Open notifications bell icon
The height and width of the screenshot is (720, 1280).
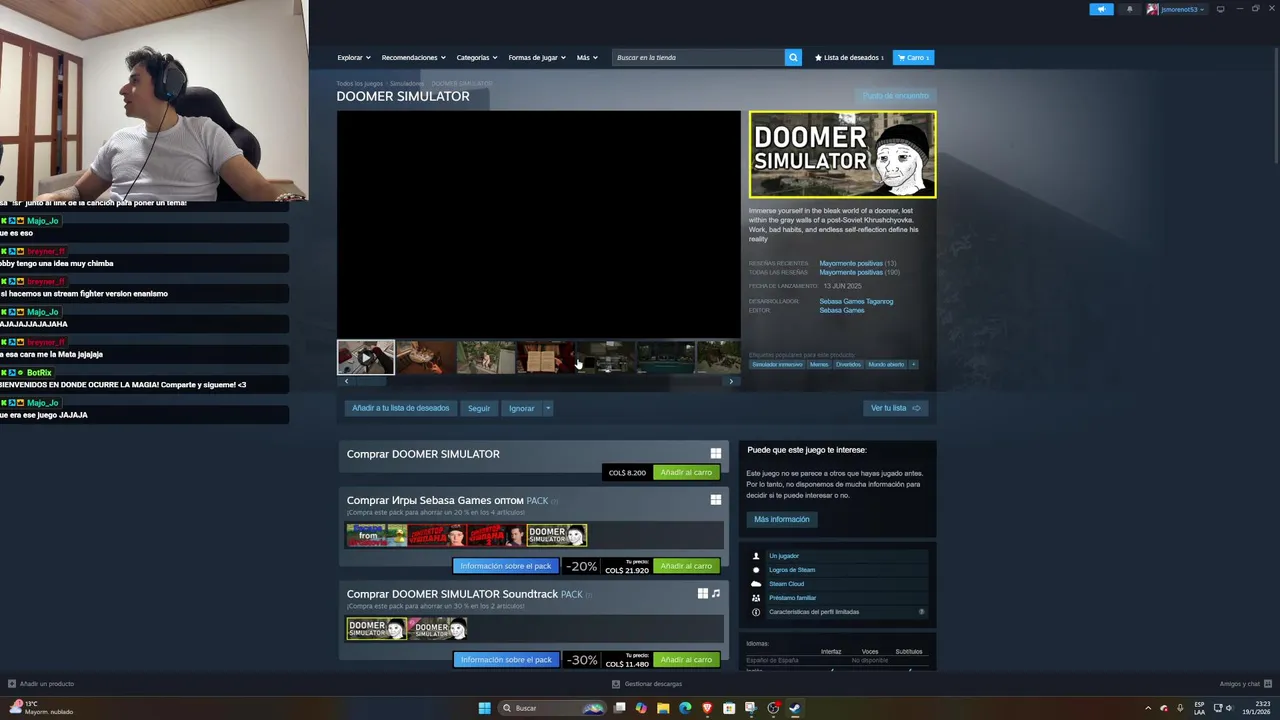tap(1130, 9)
